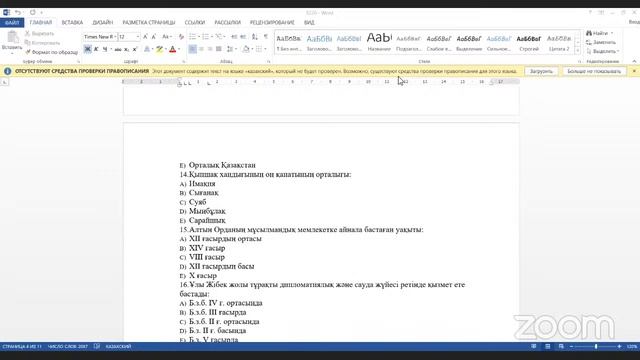Screen dimensions: 640x360
Task: Open the font color dropdown arrow
Action: [x=179, y=49]
